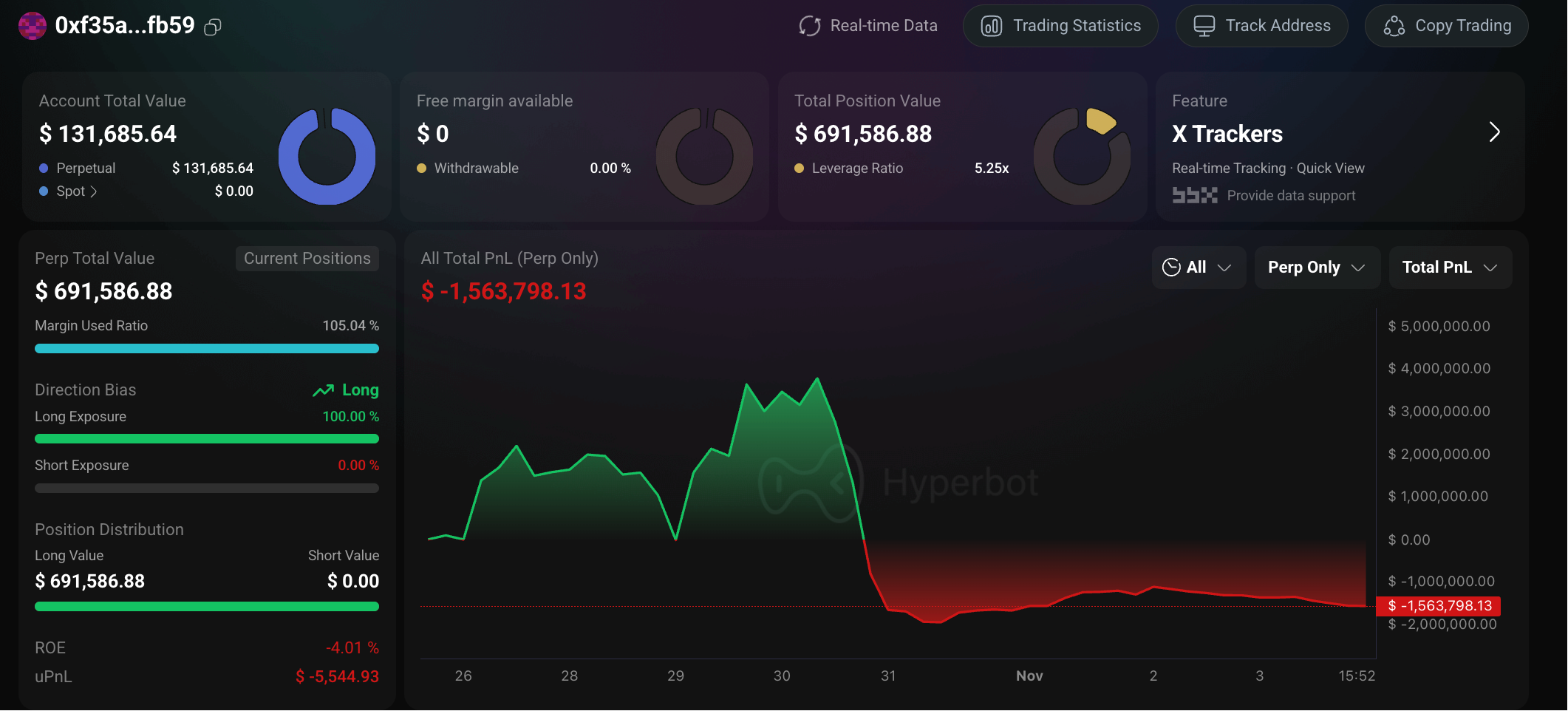
Task: Click the wallet avatar next to 0xf35a...fb59
Action: click(33, 26)
